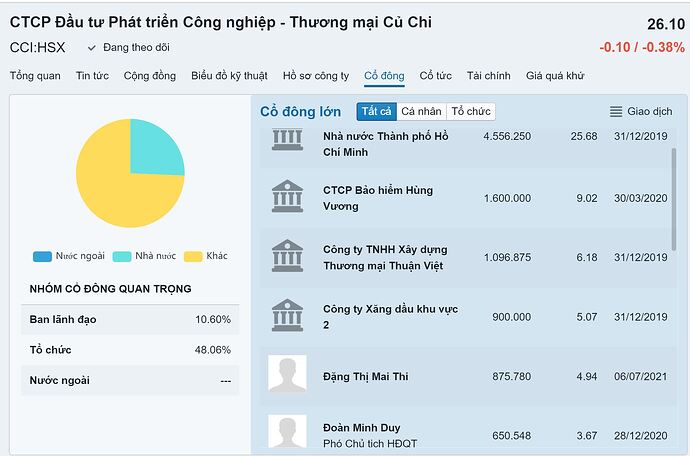Click the Nước ngoài legend swatch
Viewport: 690px width, 456px height.
42,256
